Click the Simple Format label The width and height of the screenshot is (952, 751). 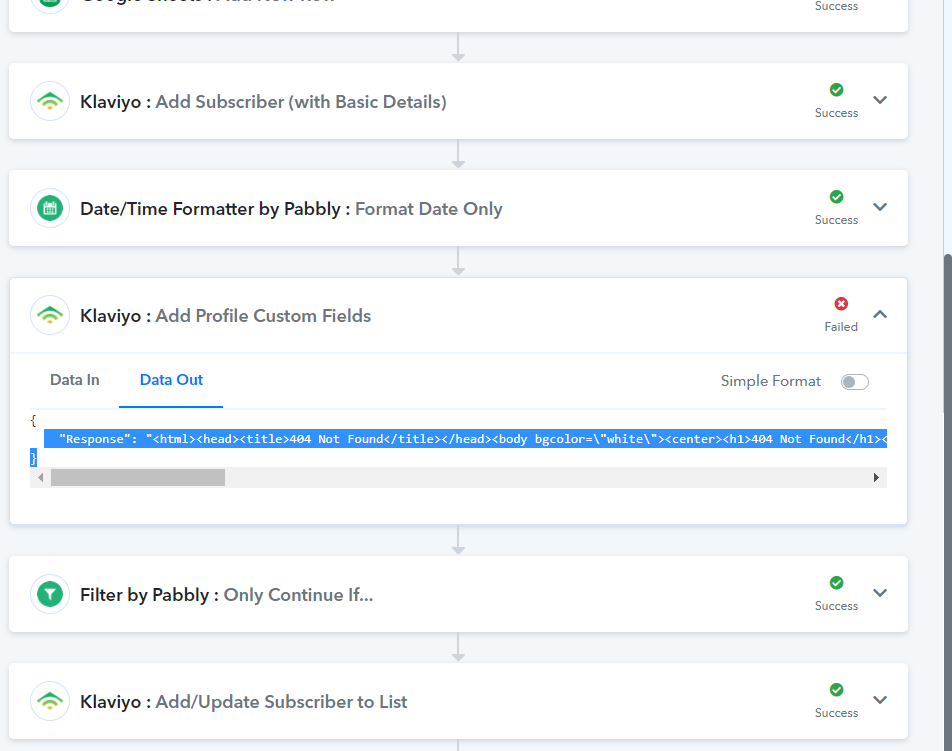tap(770, 381)
